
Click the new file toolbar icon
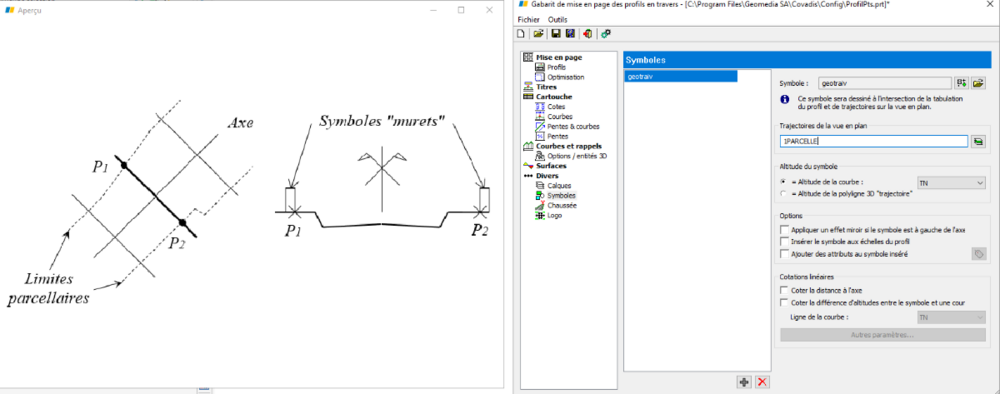(521, 33)
